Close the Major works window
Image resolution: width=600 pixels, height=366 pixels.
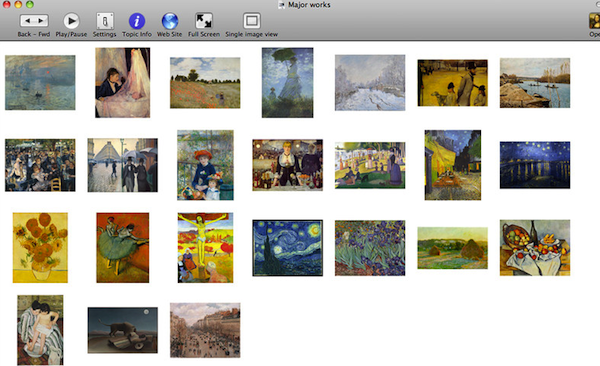point(7,5)
